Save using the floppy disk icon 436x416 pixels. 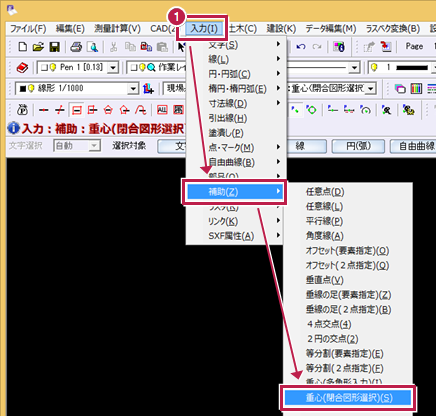[x=55, y=47]
